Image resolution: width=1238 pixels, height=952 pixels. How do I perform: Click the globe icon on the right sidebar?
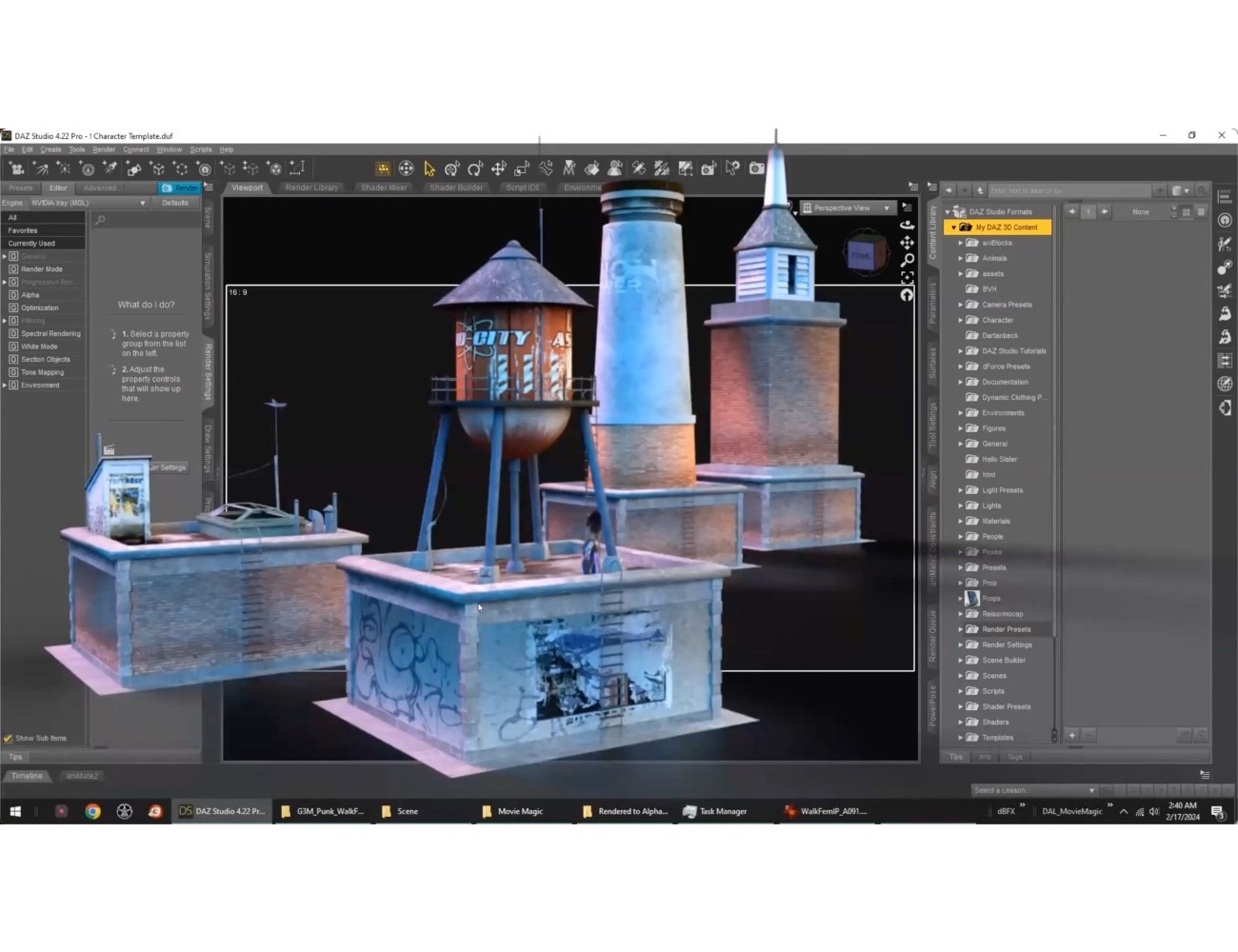pos(1226,384)
